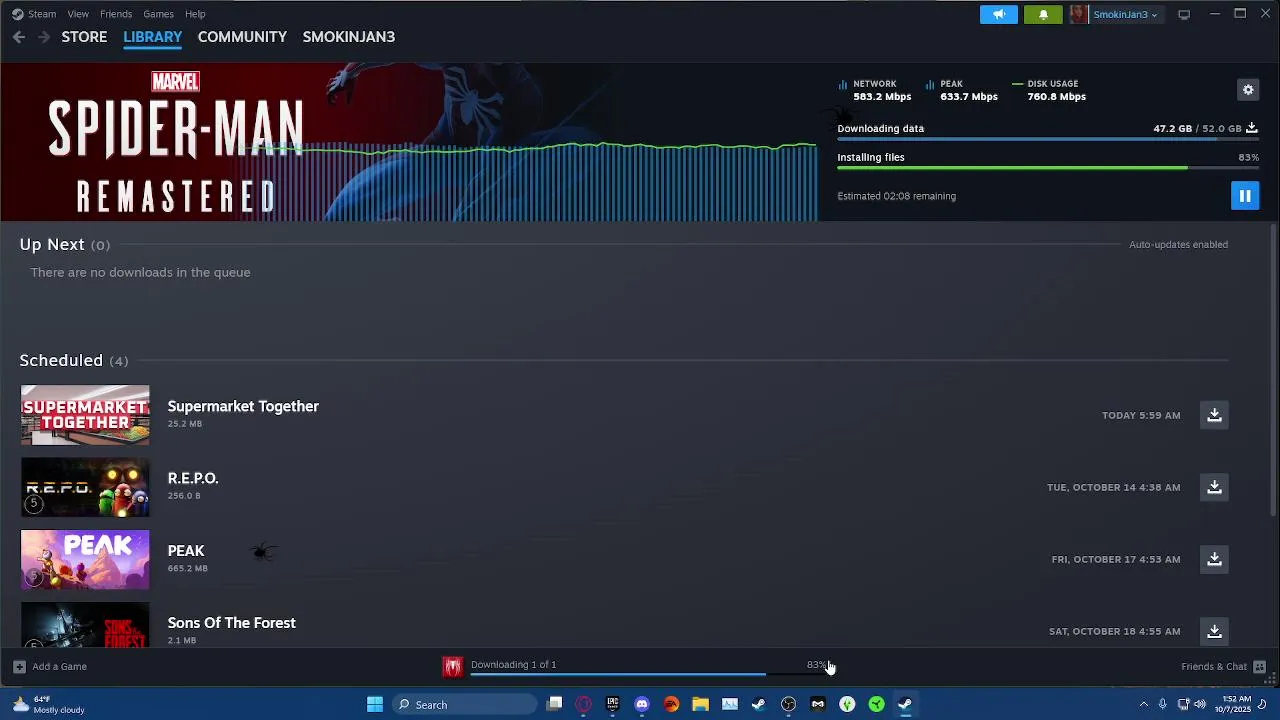Open the SMOKINJAN3 profile tab
Viewport: 1280px width, 720px height.
349,37
